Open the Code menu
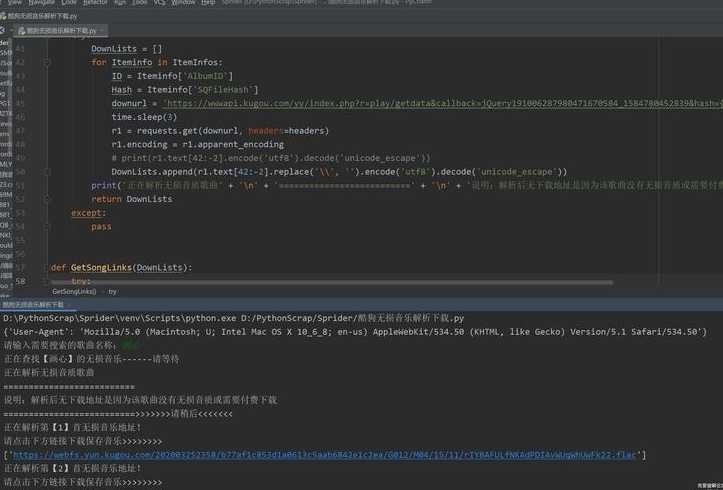 pyautogui.click(x=69, y=2)
